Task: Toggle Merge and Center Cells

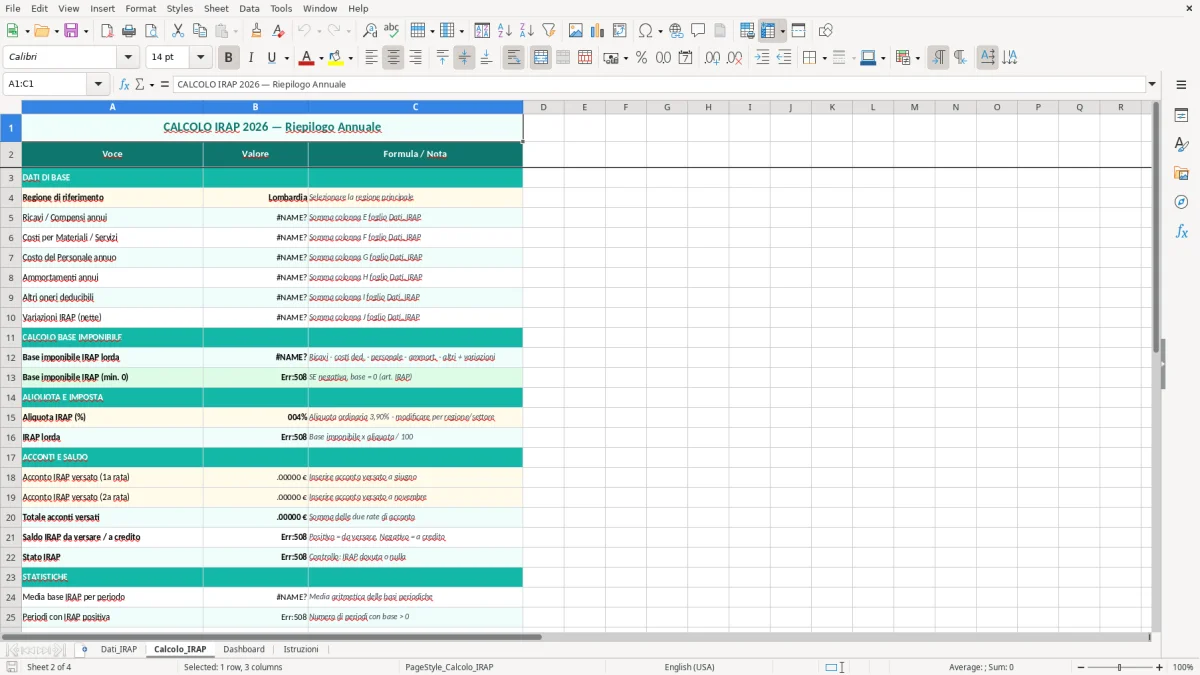Action: click(540, 58)
